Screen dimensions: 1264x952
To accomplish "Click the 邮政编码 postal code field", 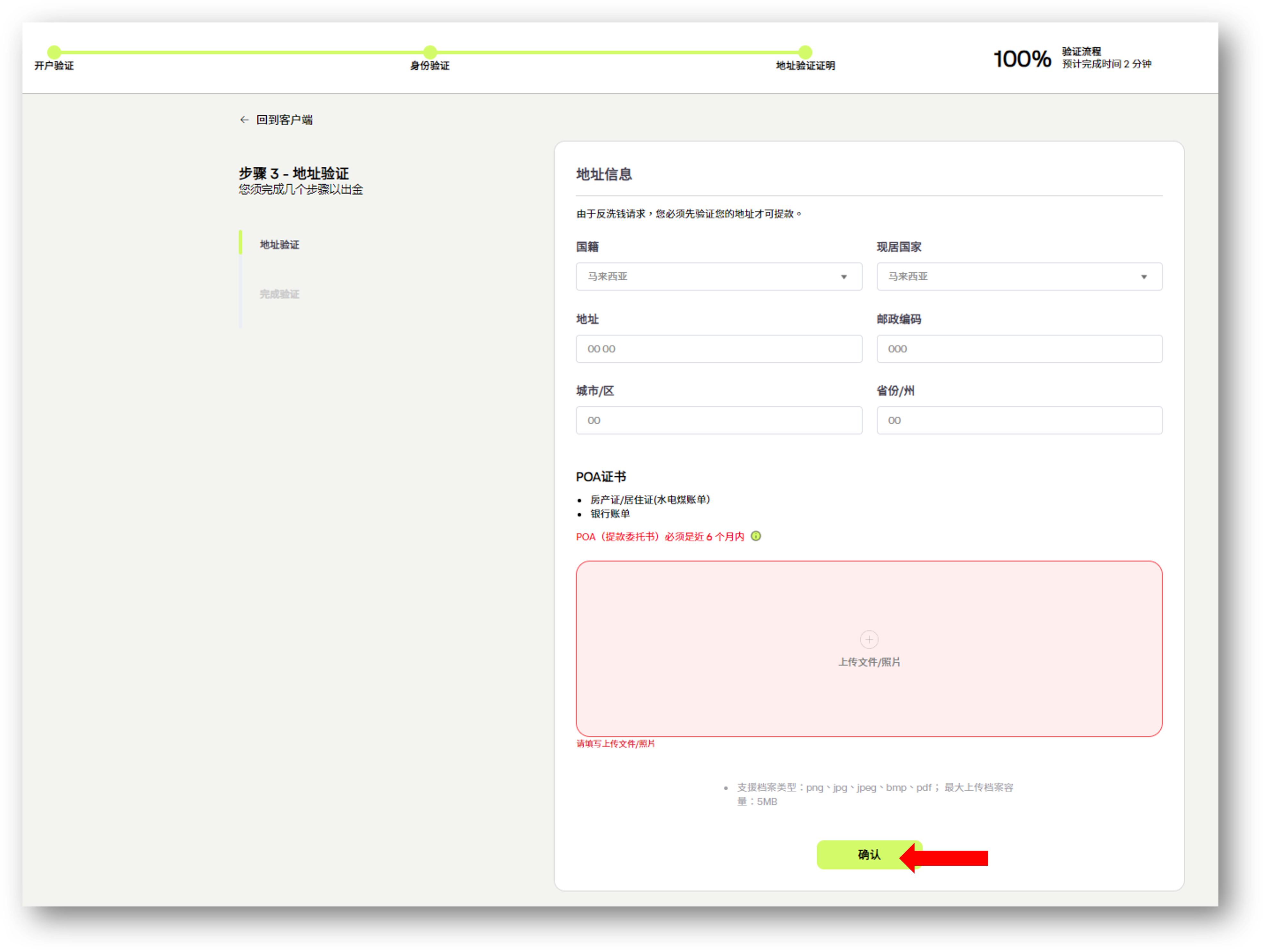I will click(x=1019, y=348).
